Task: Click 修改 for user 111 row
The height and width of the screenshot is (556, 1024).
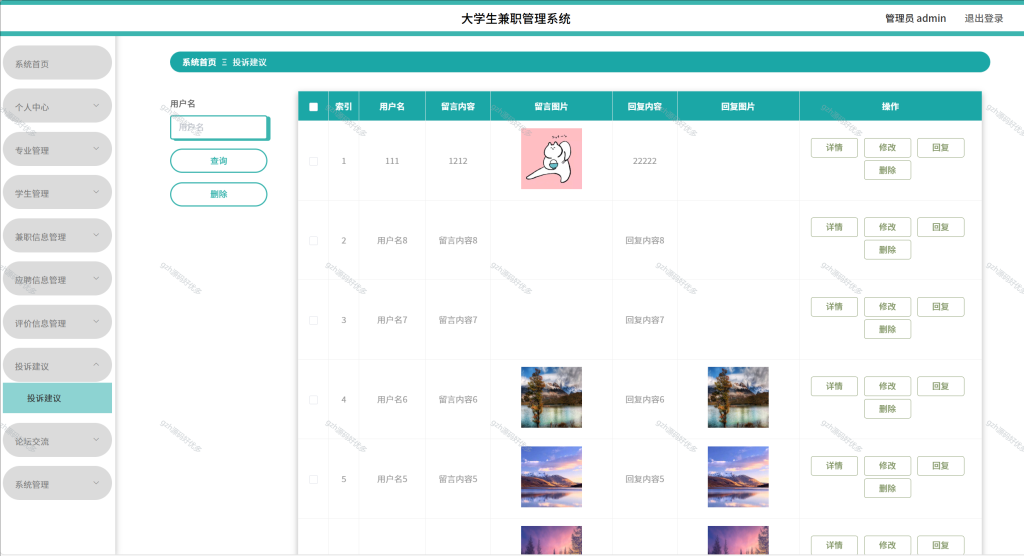Action: coord(888,148)
